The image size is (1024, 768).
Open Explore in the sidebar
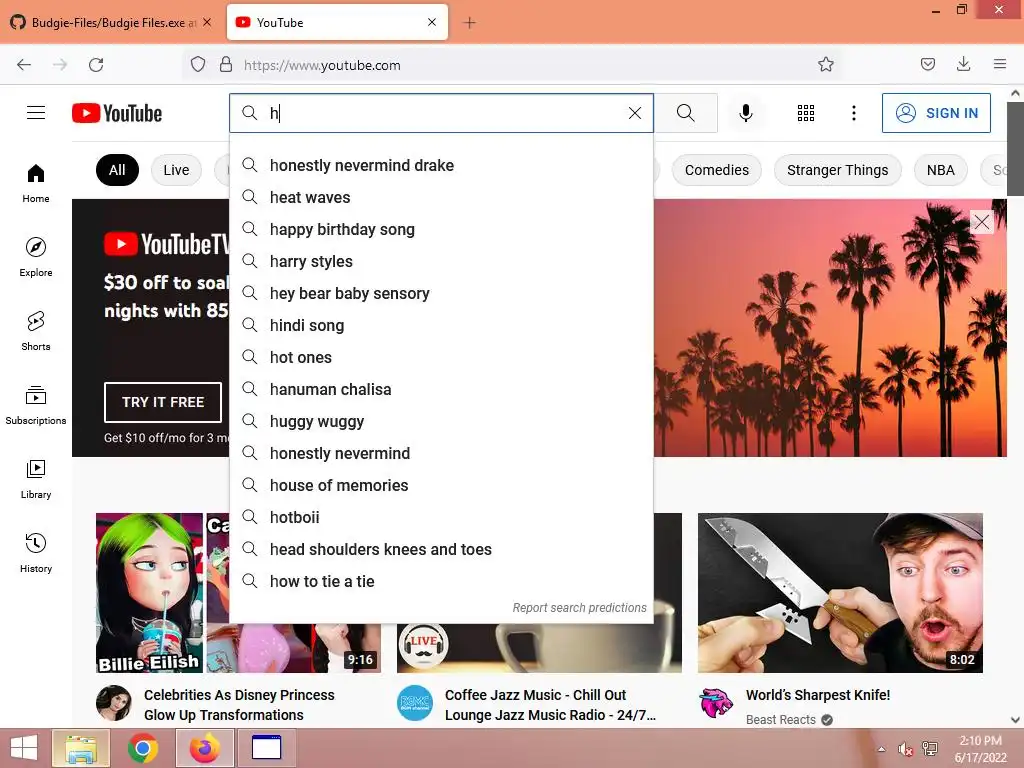tap(36, 257)
